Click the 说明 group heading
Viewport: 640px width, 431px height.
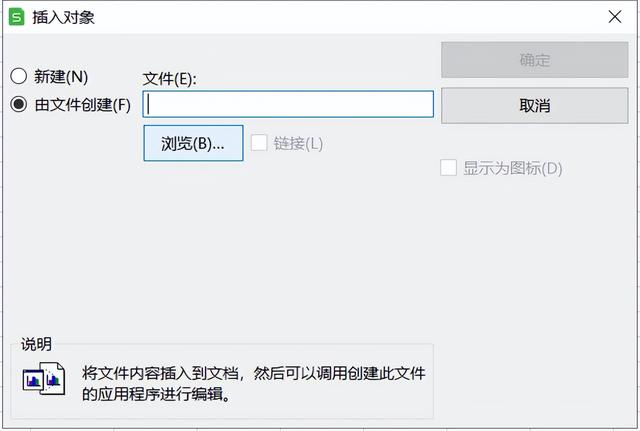[x=36, y=344]
